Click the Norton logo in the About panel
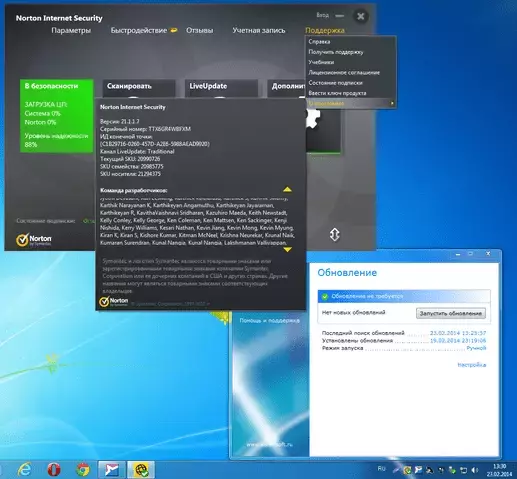 [x=114, y=301]
